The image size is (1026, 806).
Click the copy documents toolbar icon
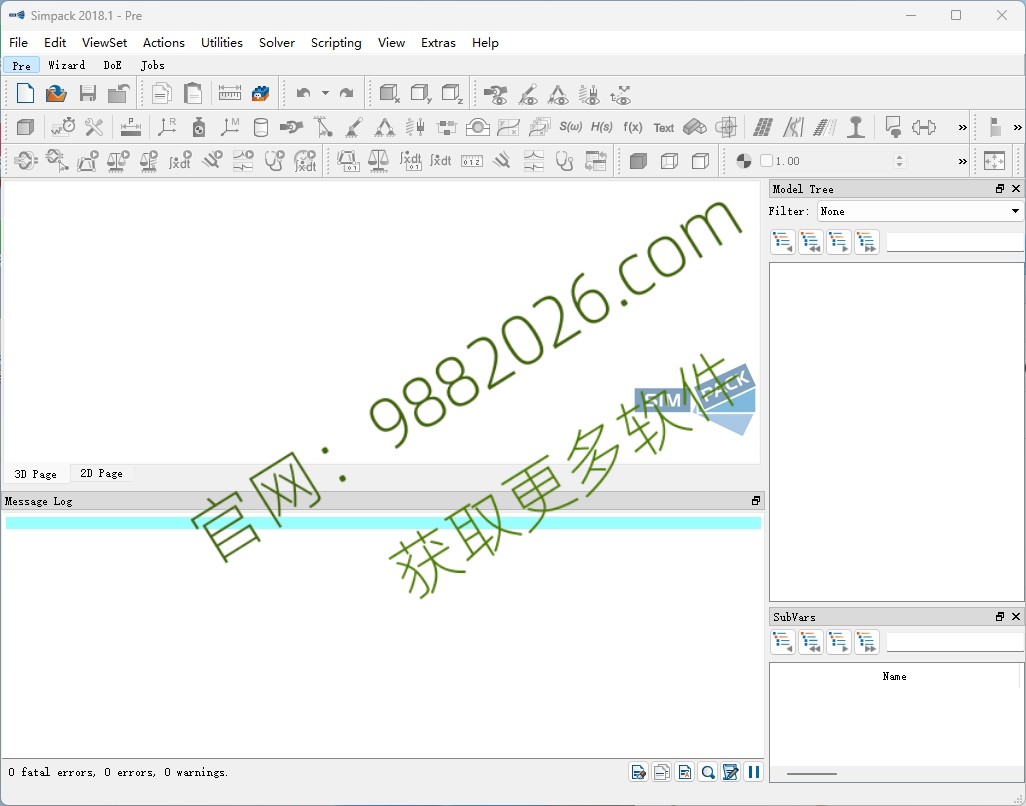[161, 94]
